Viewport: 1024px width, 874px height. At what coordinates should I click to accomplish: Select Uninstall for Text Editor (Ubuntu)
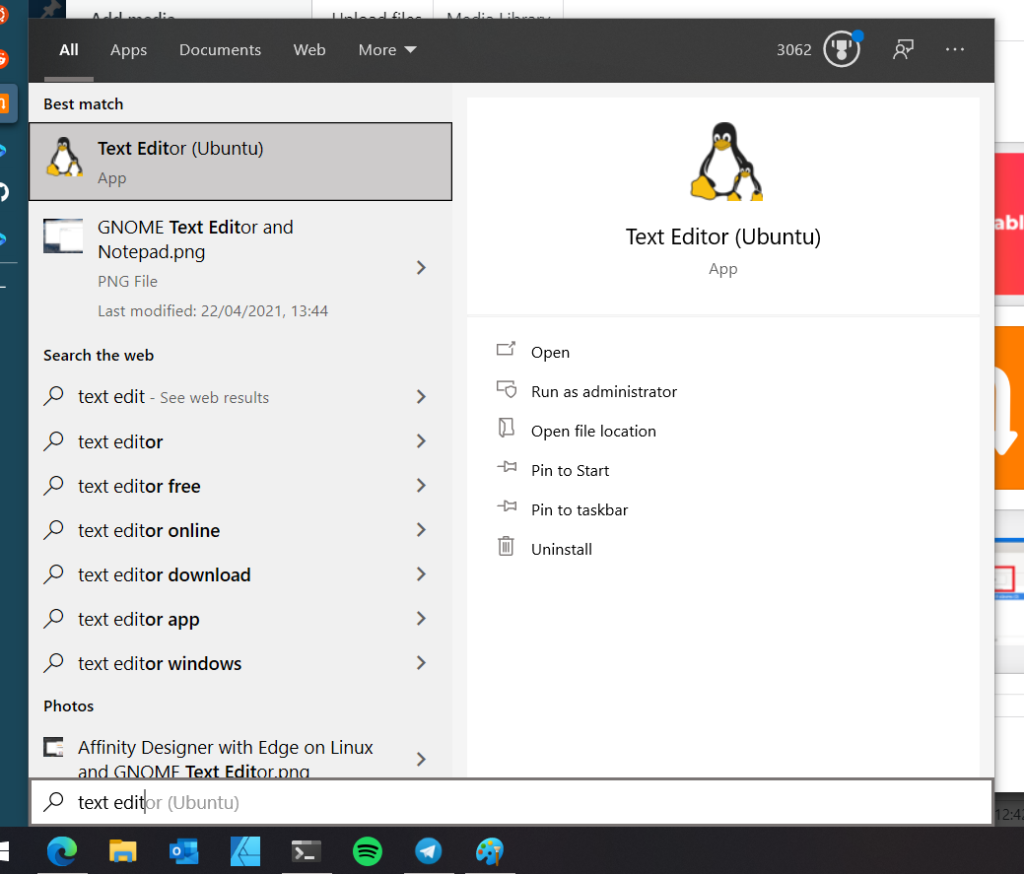(562, 549)
